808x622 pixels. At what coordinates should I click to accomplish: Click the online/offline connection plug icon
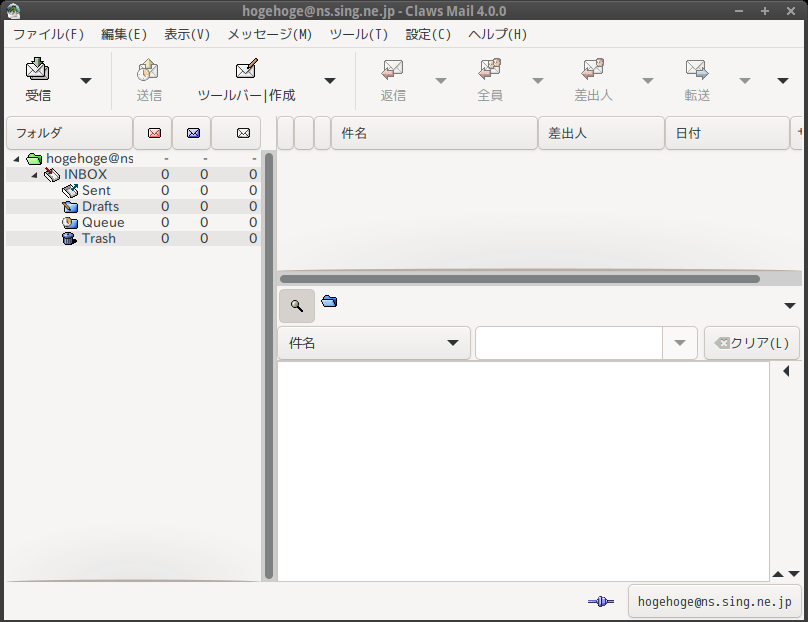(x=601, y=601)
